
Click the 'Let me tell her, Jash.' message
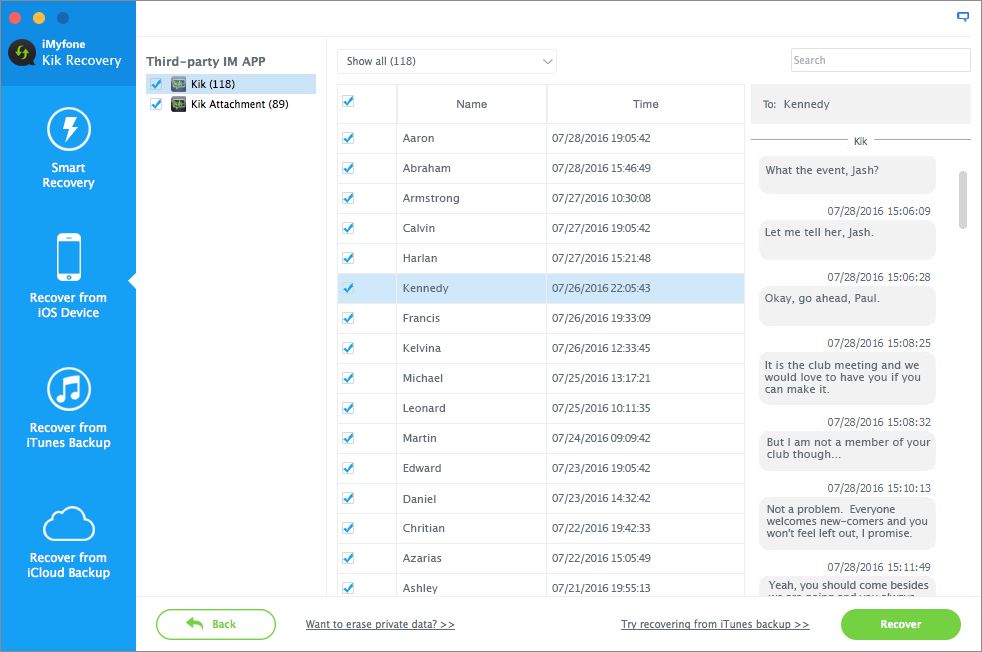click(x=847, y=240)
